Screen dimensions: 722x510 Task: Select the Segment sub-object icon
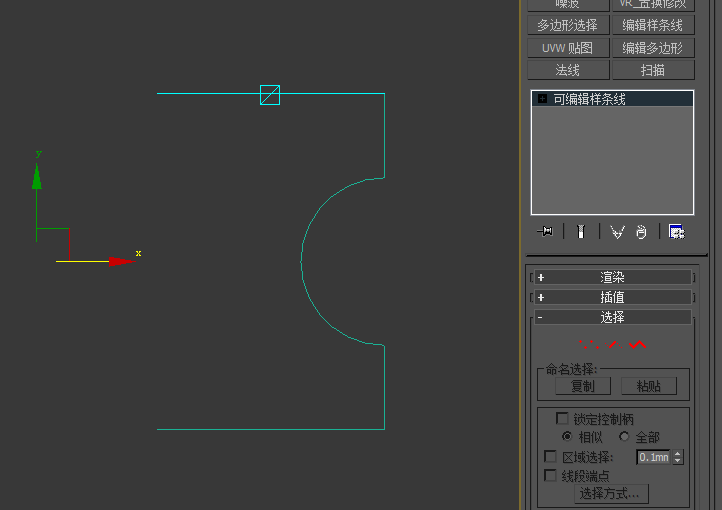click(614, 344)
